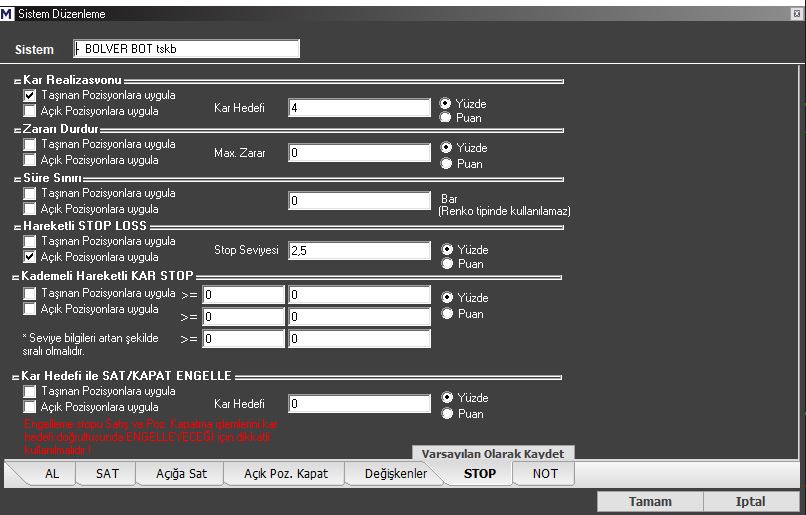
Task: Collapse the Süre Sınırı section
Action: coord(17,179)
